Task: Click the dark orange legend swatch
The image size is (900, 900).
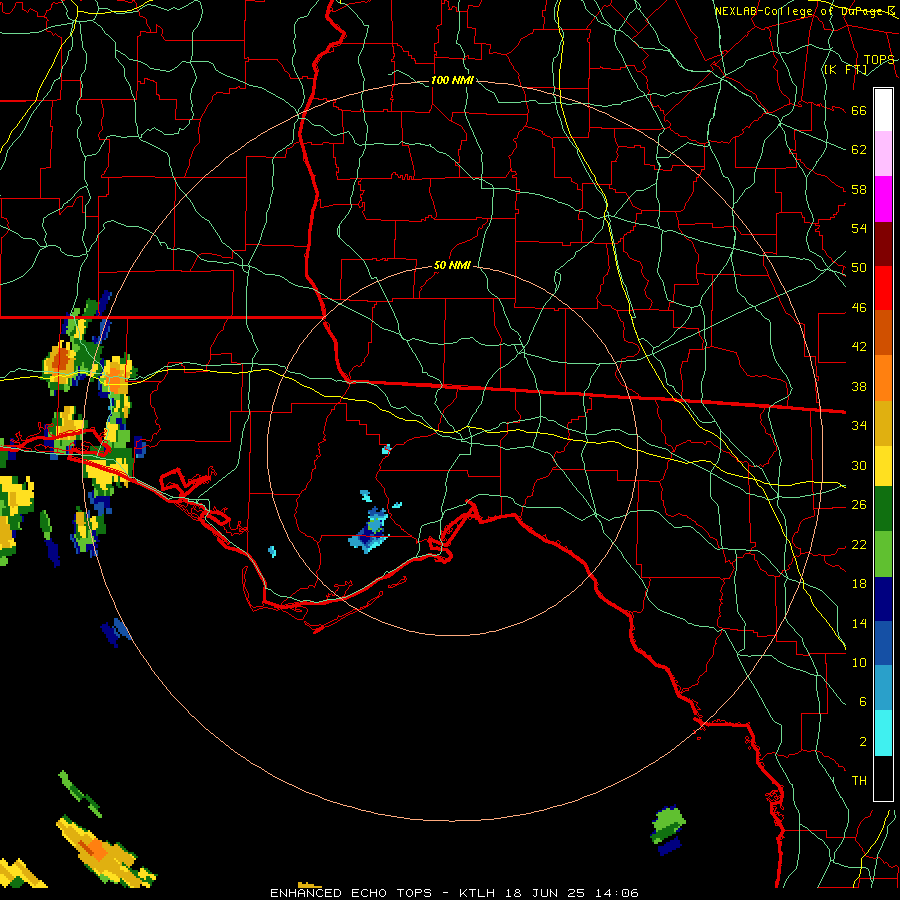Action: pyautogui.click(x=883, y=333)
